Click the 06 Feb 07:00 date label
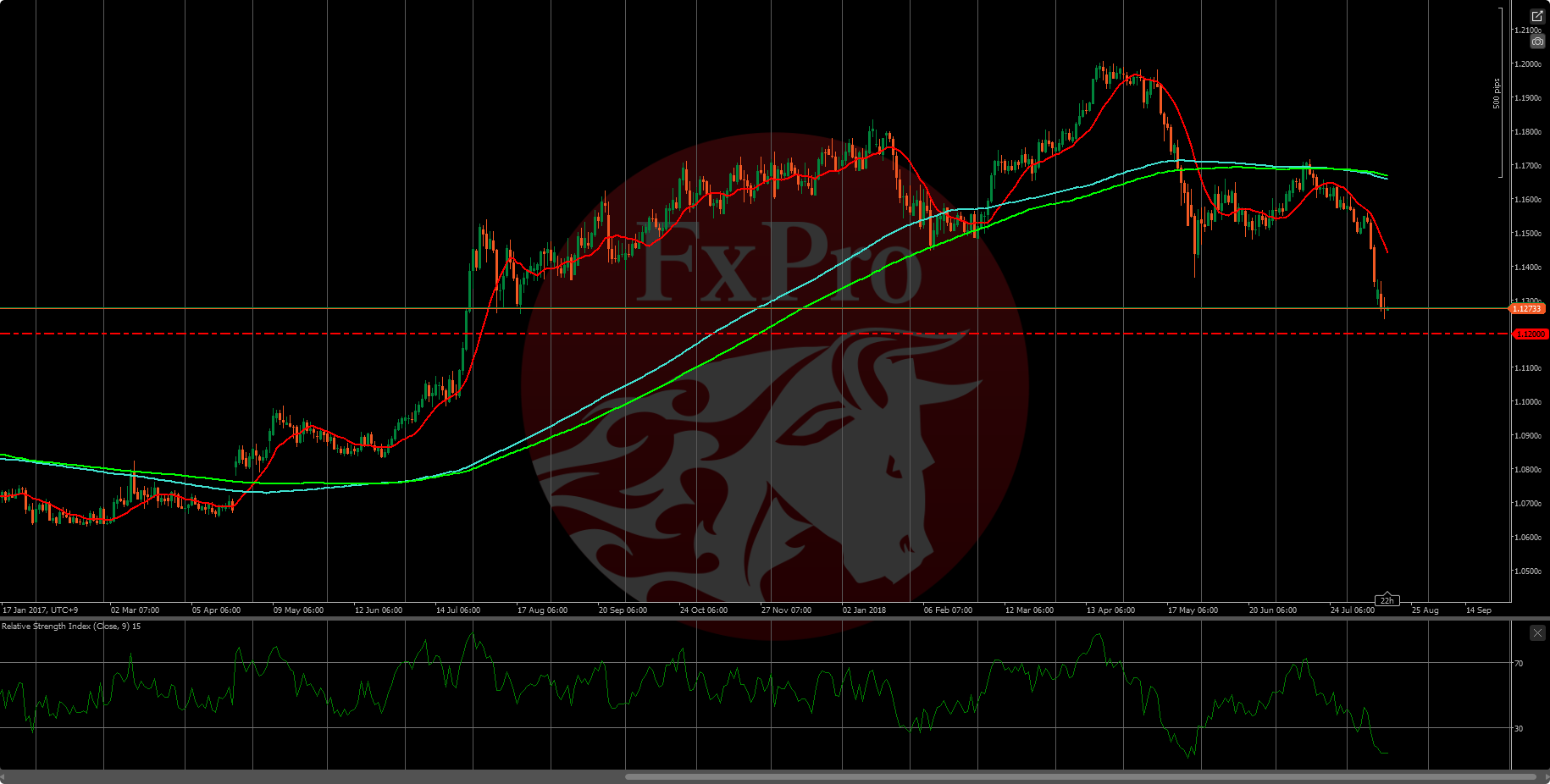This screenshot has width=1550, height=784. [948, 610]
